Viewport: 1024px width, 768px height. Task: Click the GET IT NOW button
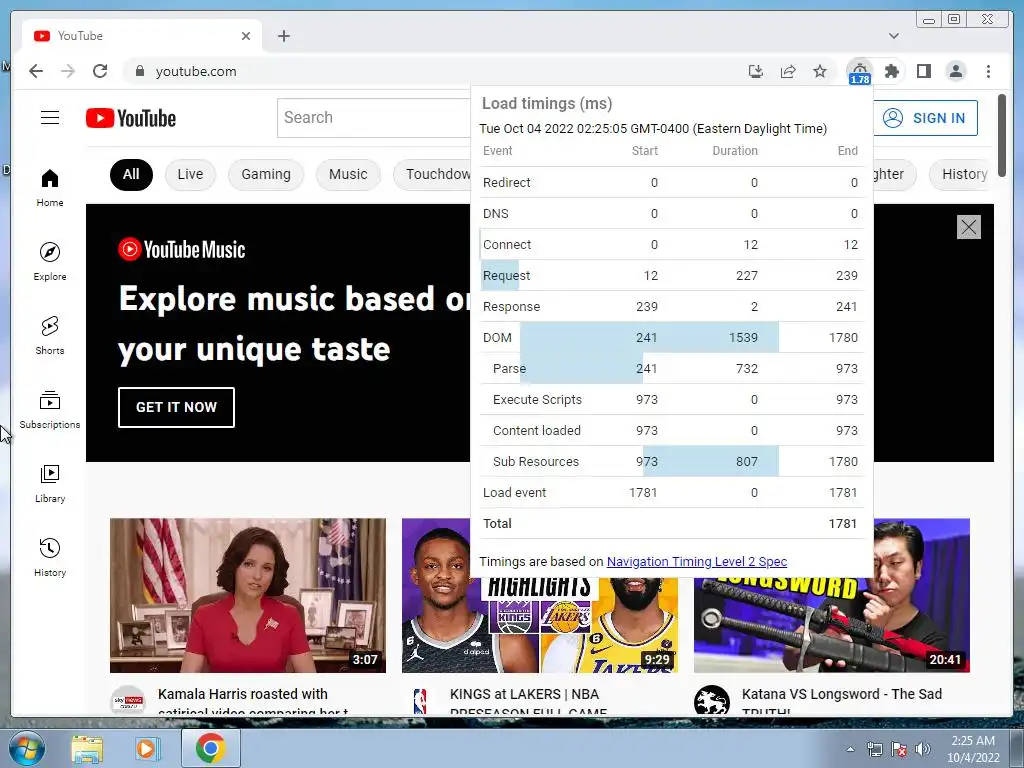tap(176, 408)
